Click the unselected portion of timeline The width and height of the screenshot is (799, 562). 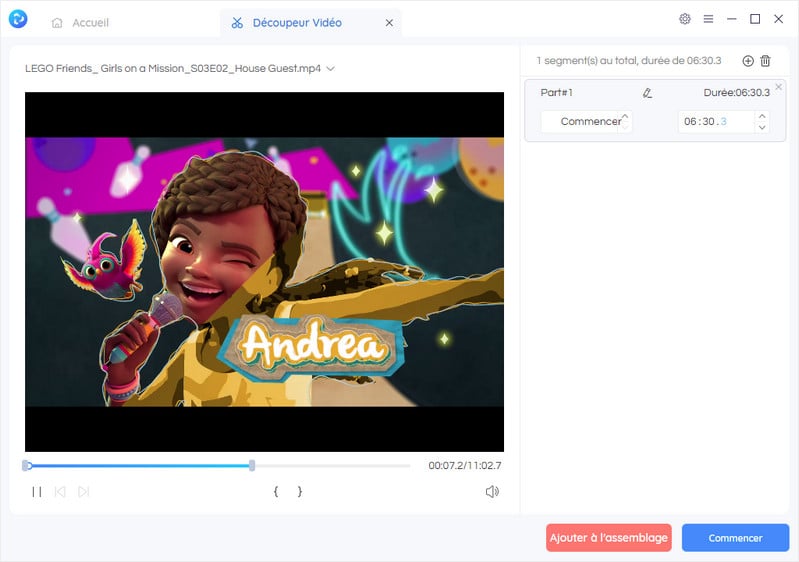tap(333, 466)
